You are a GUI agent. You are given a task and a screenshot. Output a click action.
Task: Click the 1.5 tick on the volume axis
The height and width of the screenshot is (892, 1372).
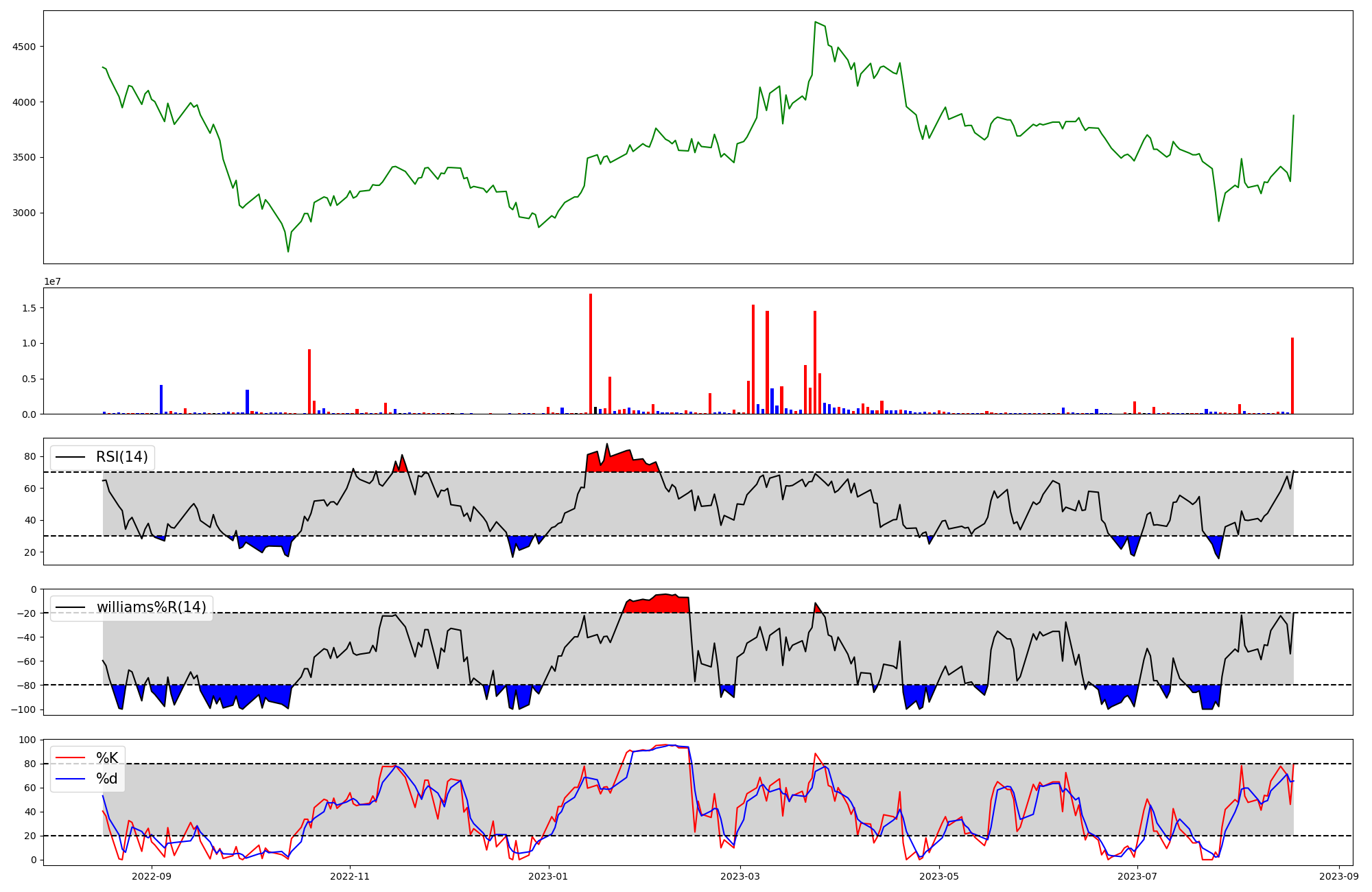point(30,308)
